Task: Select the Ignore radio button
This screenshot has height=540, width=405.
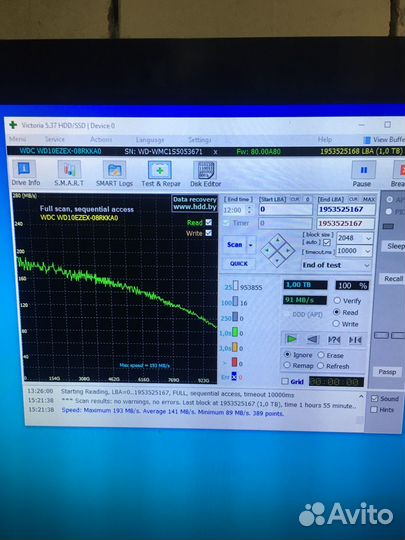Action: [x=287, y=354]
